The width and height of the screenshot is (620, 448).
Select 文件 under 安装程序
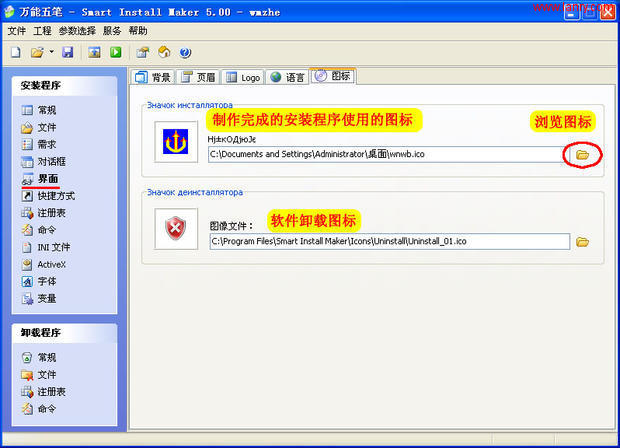click(x=47, y=127)
